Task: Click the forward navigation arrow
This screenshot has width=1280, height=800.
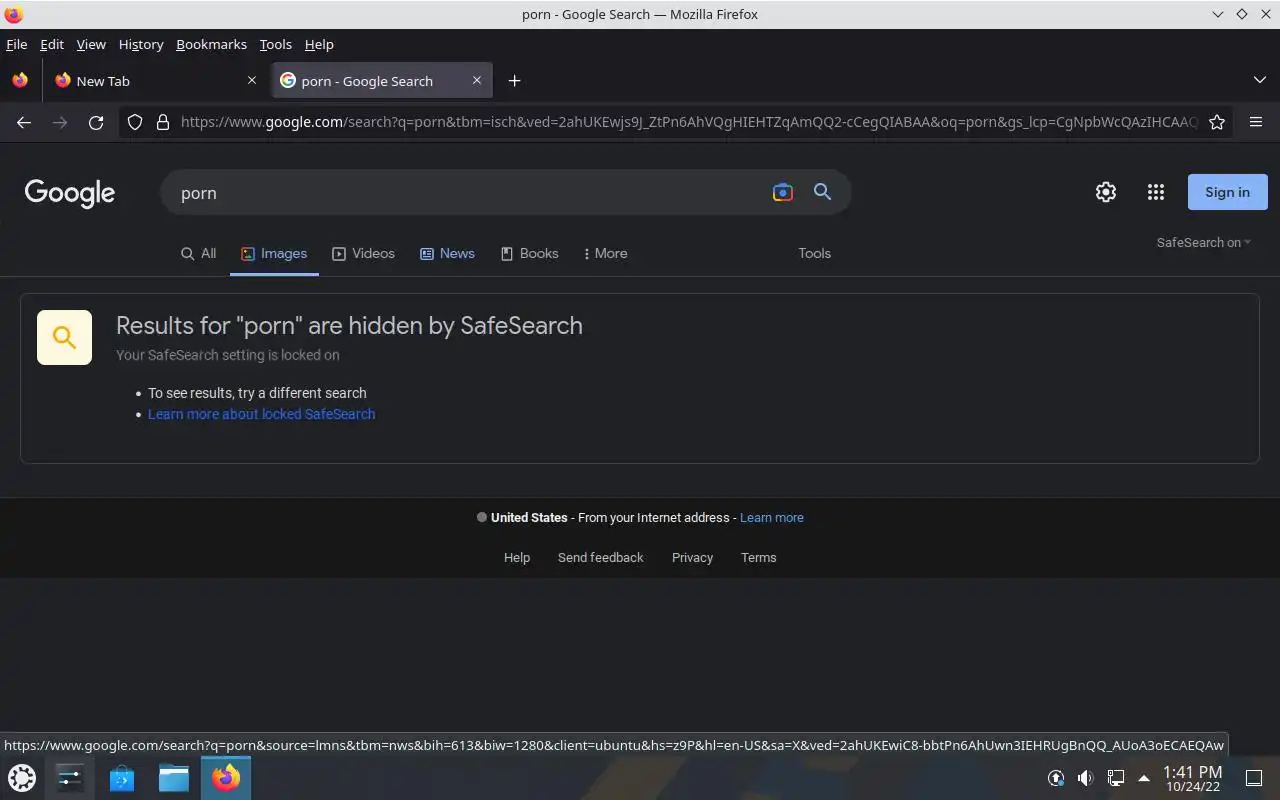Action: pos(60,122)
